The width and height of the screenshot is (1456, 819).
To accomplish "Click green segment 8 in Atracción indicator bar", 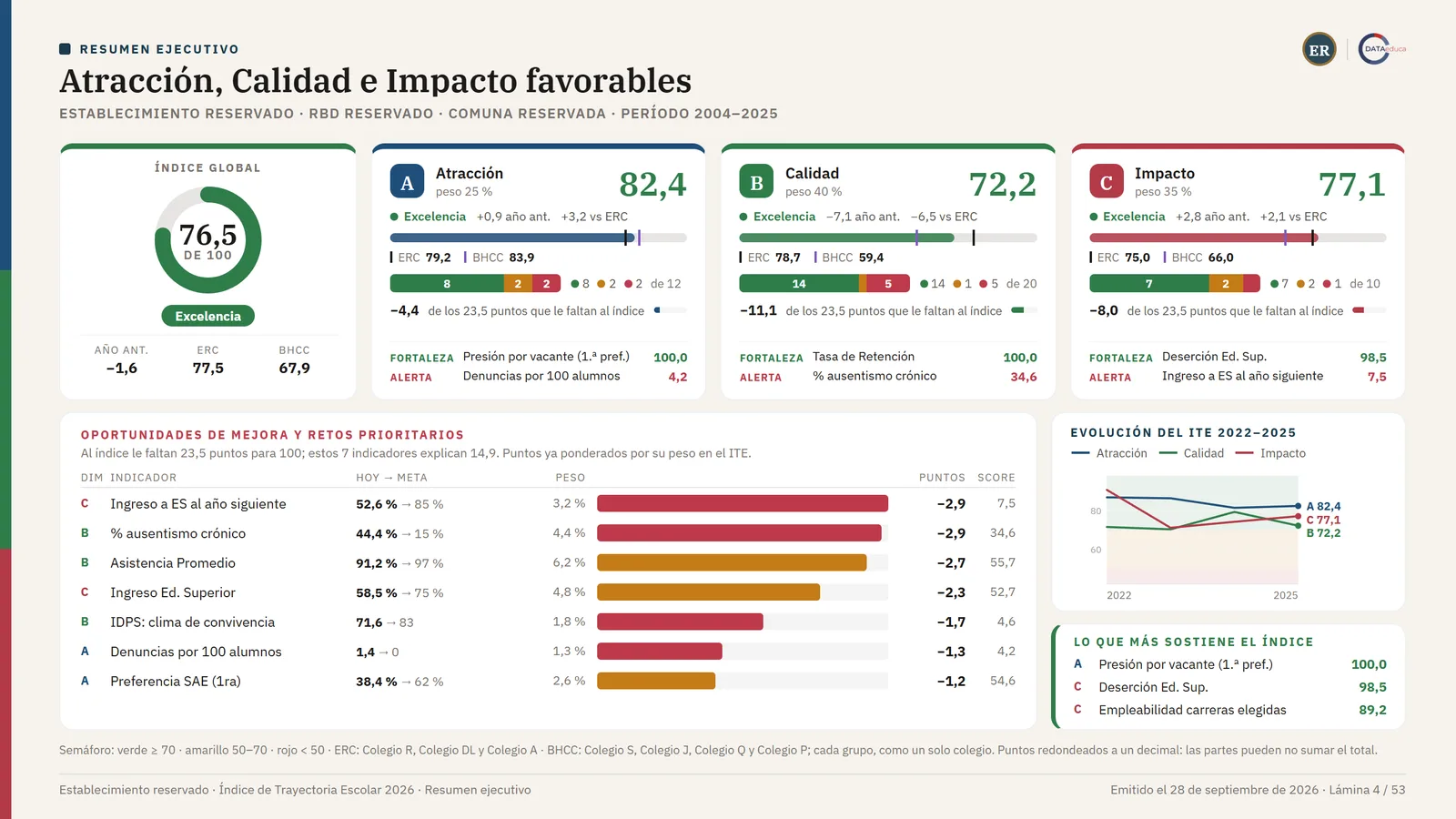I will click(x=447, y=284).
